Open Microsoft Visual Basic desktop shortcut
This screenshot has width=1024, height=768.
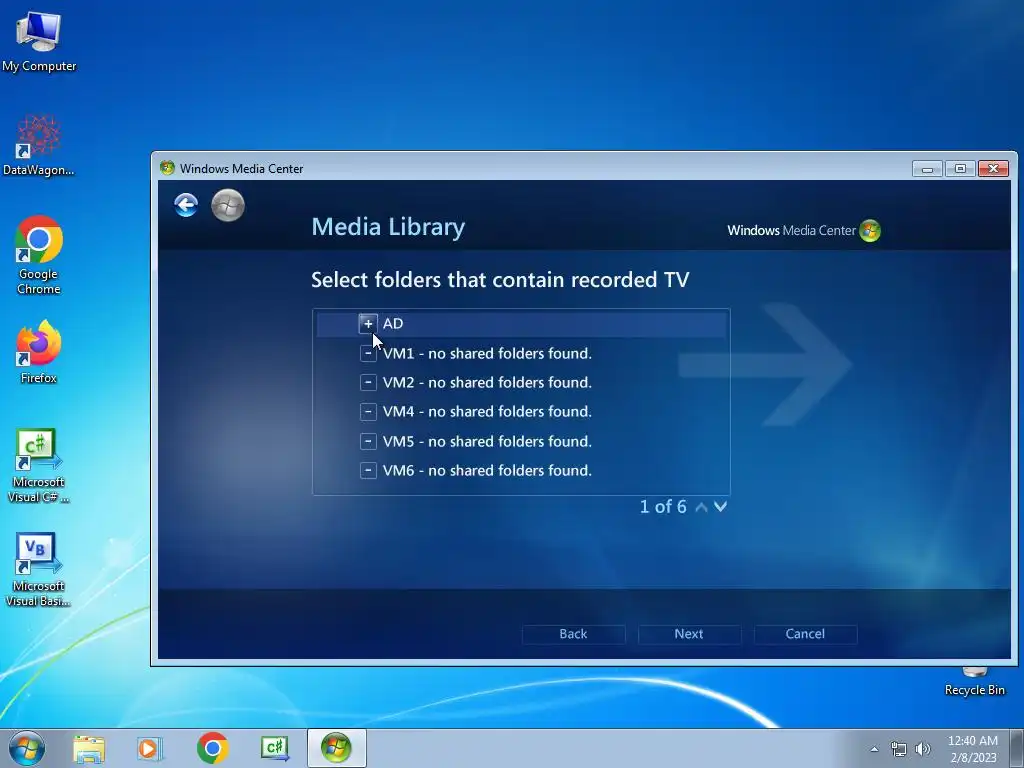[39, 569]
